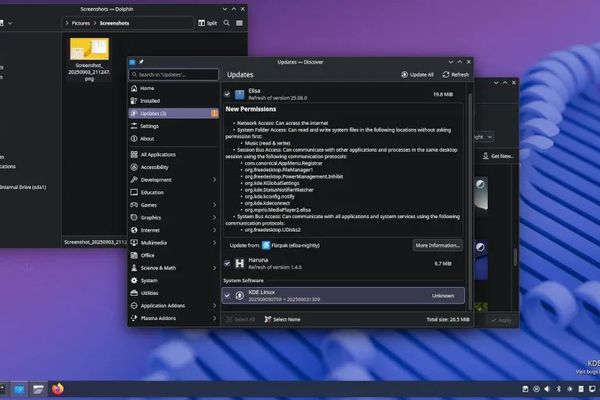Open the Science & Math category icon

(134, 268)
